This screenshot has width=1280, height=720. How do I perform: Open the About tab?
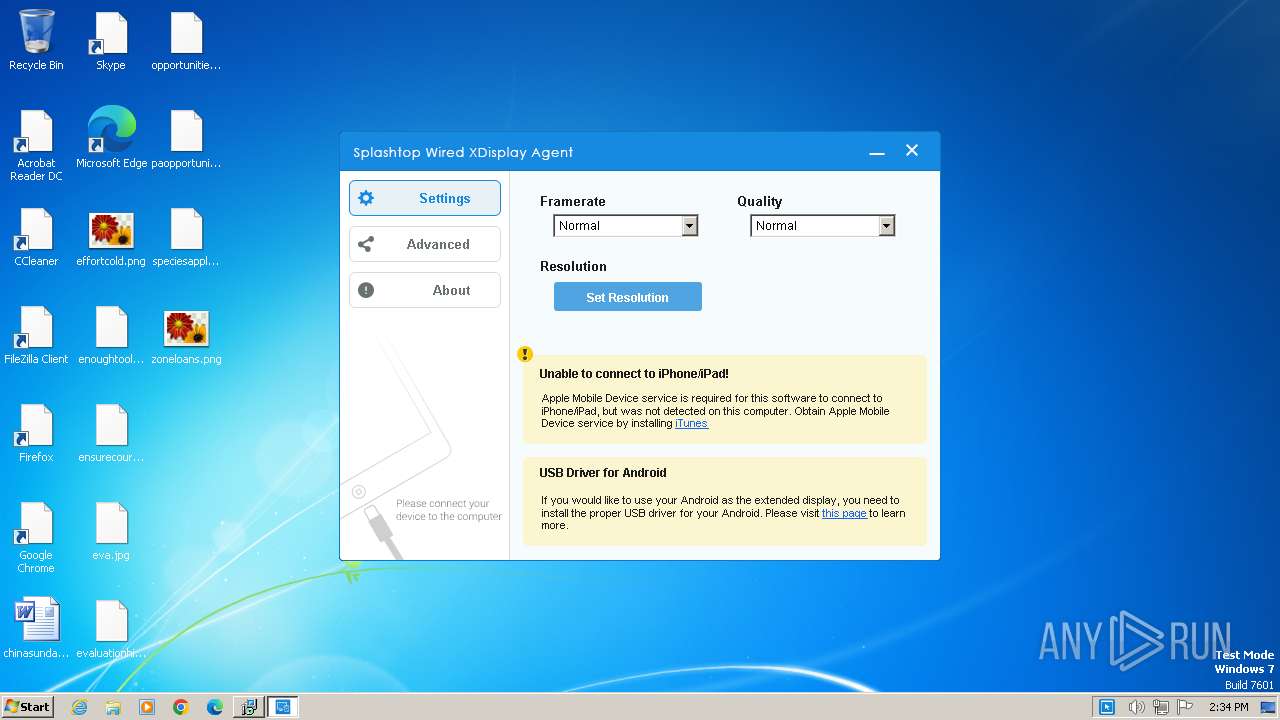[425, 290]
